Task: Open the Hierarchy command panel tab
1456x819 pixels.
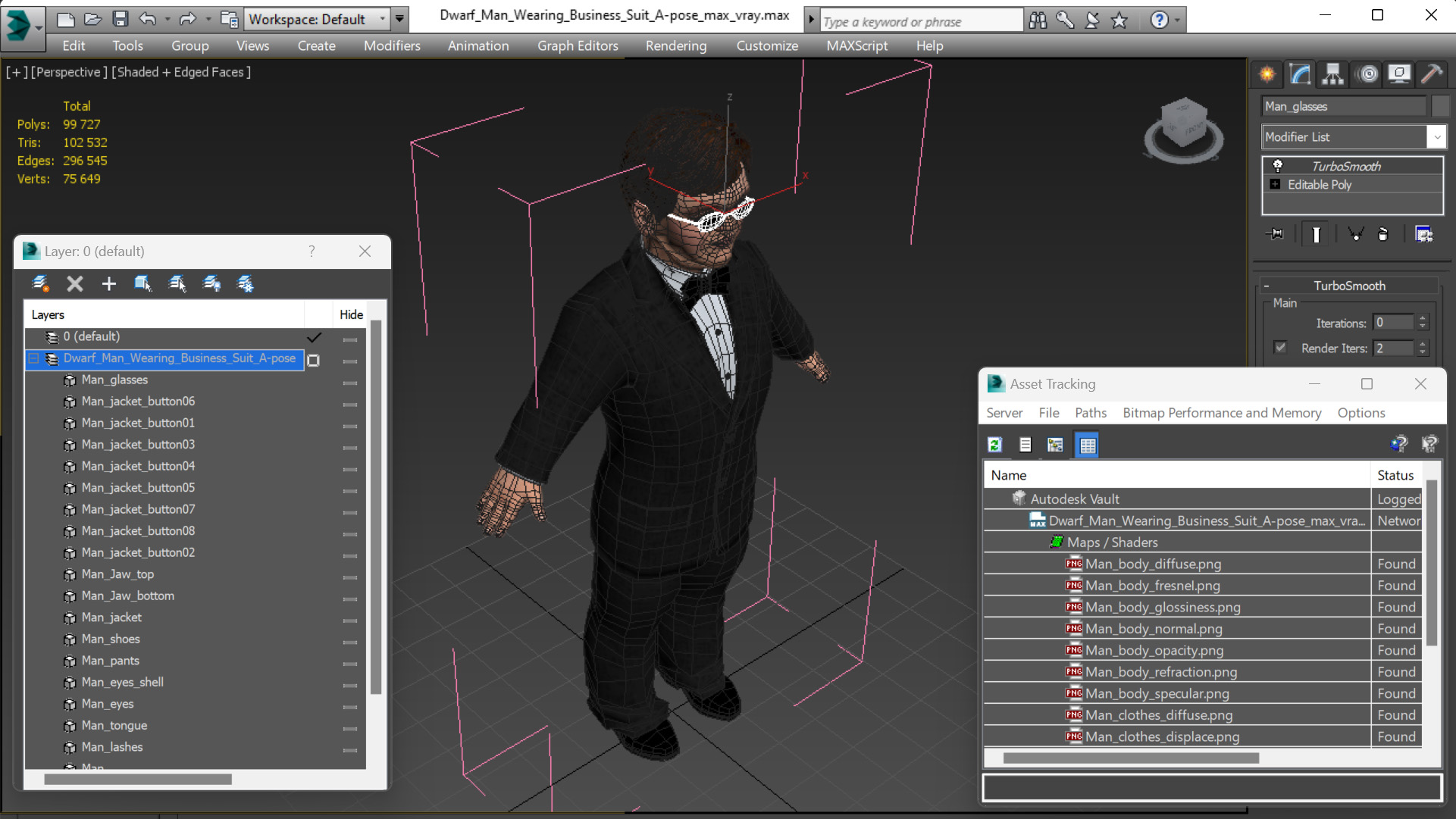Action: point(1332,74)
